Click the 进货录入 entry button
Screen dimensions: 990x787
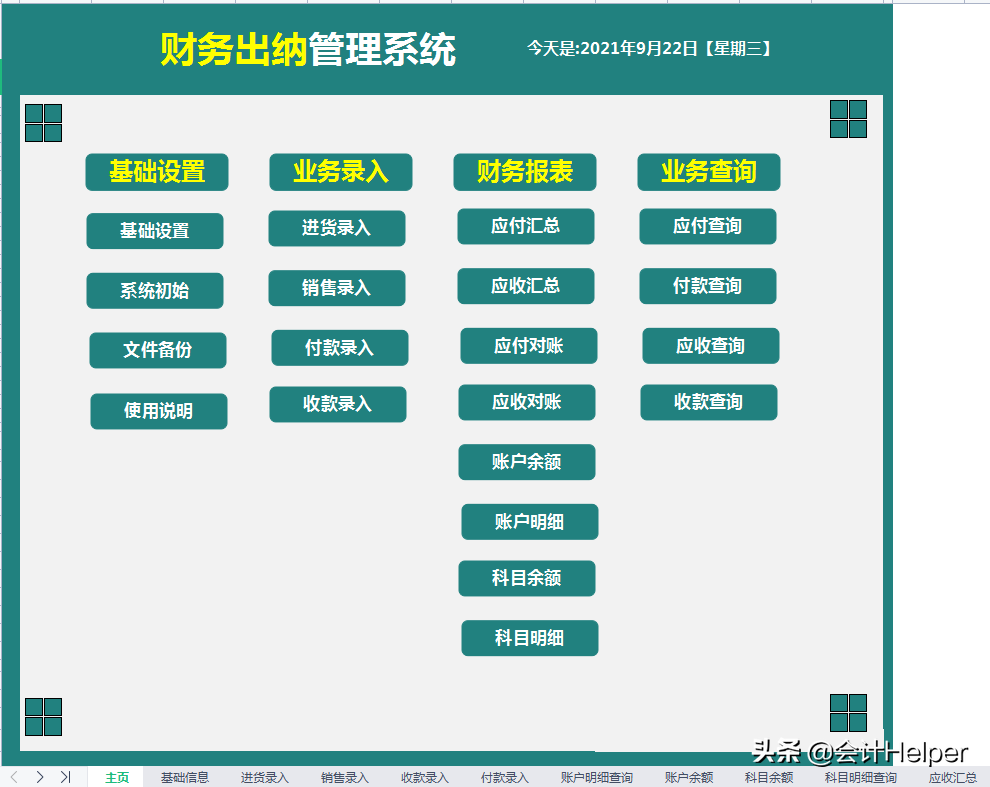[x=337, y=228]
